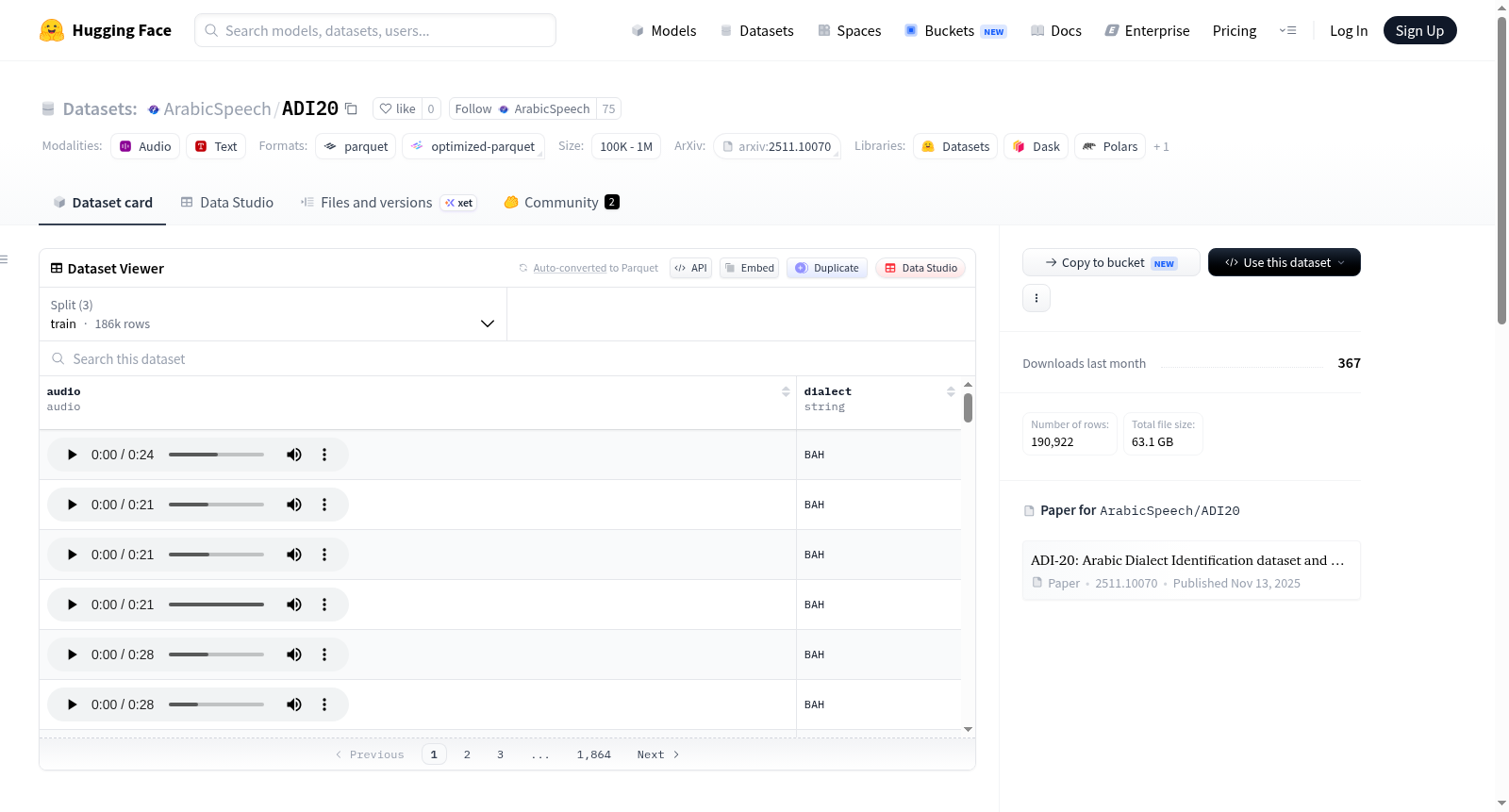Open the three-dot menu below Copy to bucket
This screenshot has width=1509, height=812.
pyautogui.click(x=1036, y=298)
